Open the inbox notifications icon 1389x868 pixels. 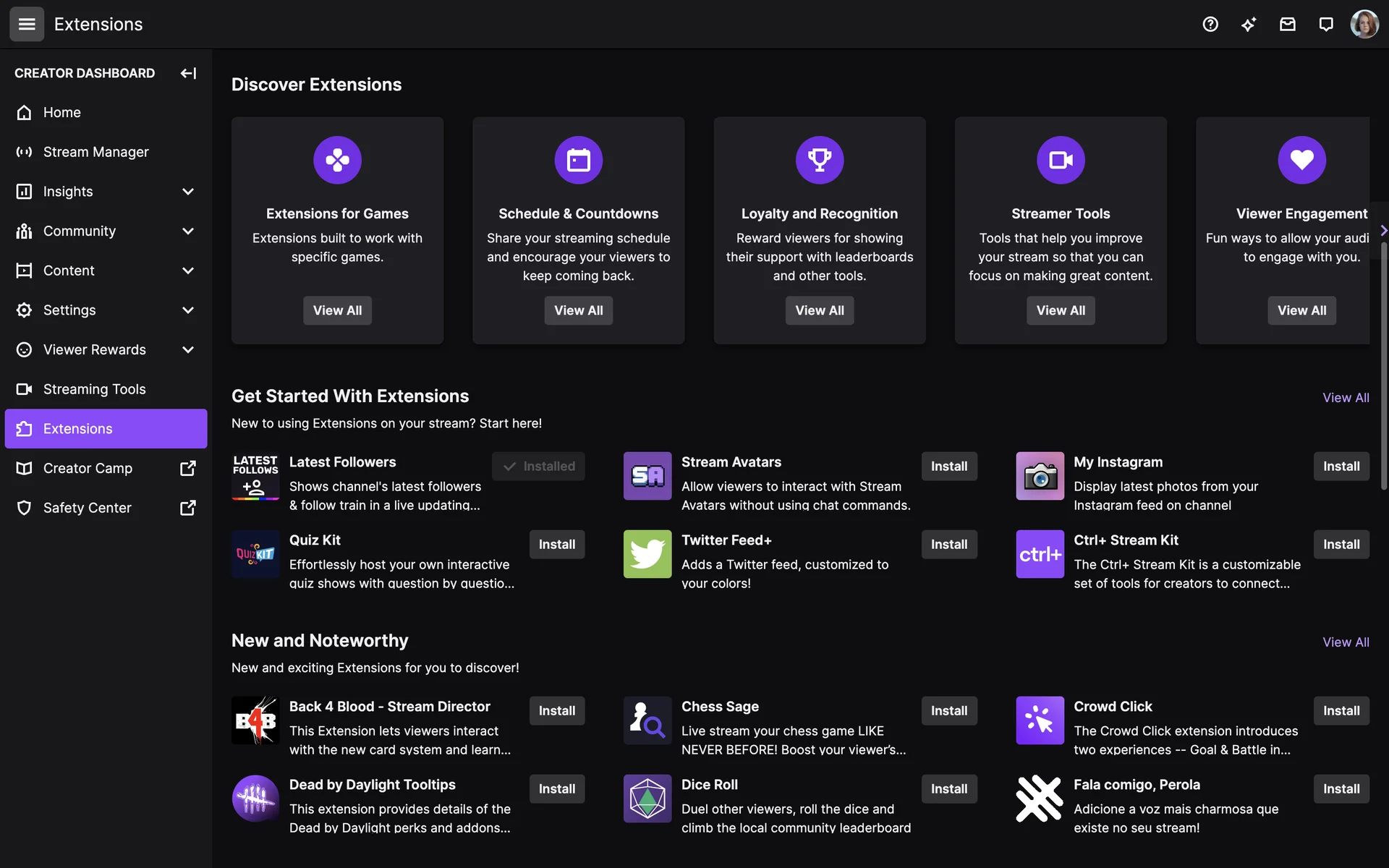[x=1288, y=25]
